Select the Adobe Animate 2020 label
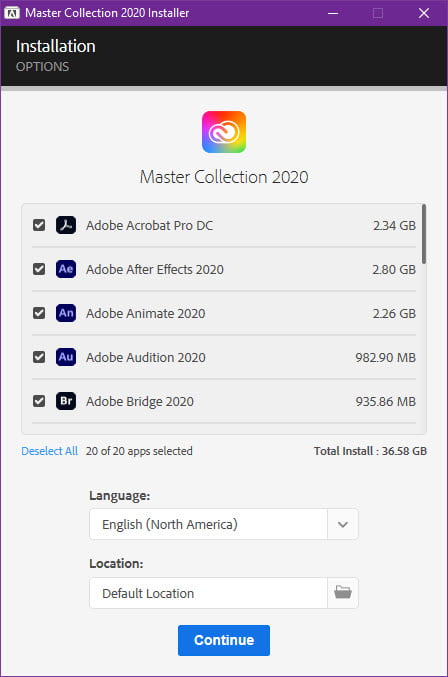 tap(145, 313)
